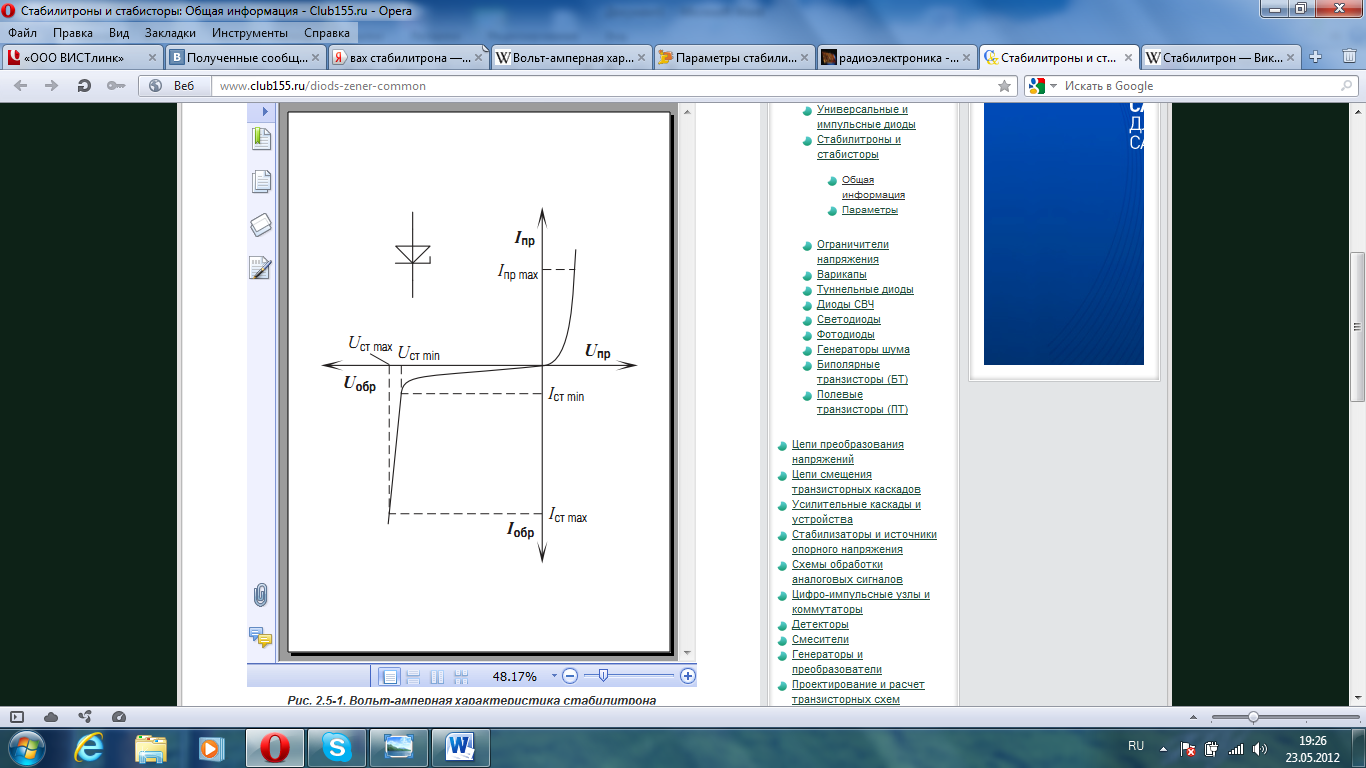
Task: Close the «ООО ВИСТлинк» tab
Action: click(x=153, y=58)
